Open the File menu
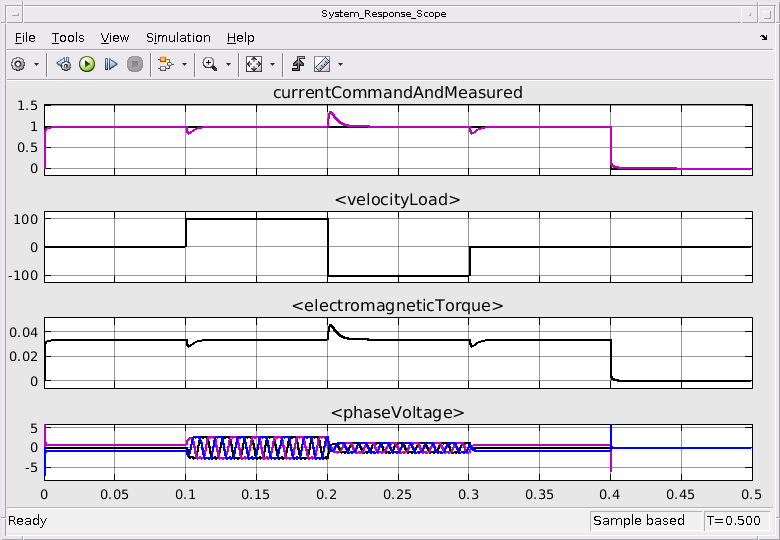Viewport: 780px width, 540px height. (x=25, y=38)
